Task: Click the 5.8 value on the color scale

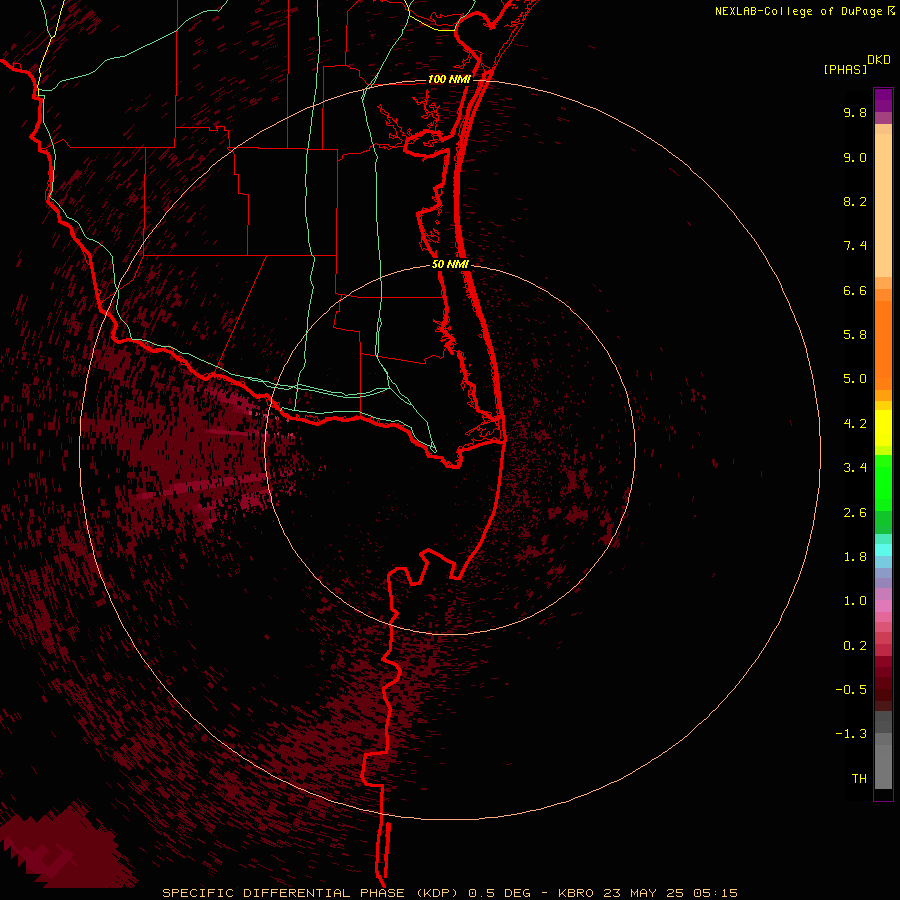Action: pos(855,335)
